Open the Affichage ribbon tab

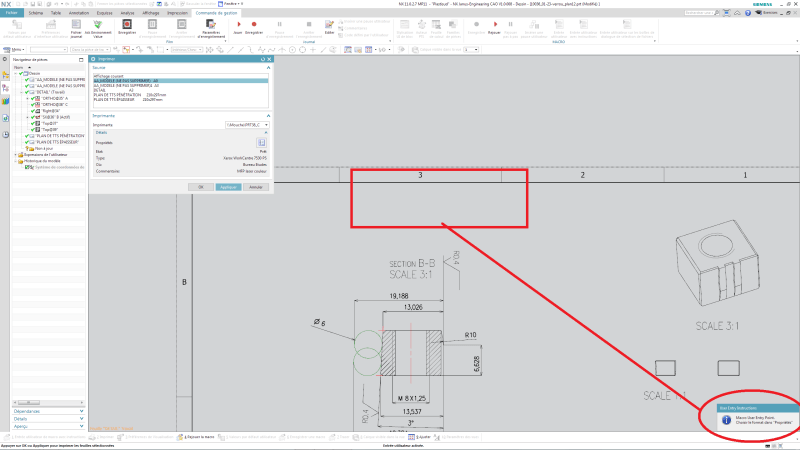151,13
